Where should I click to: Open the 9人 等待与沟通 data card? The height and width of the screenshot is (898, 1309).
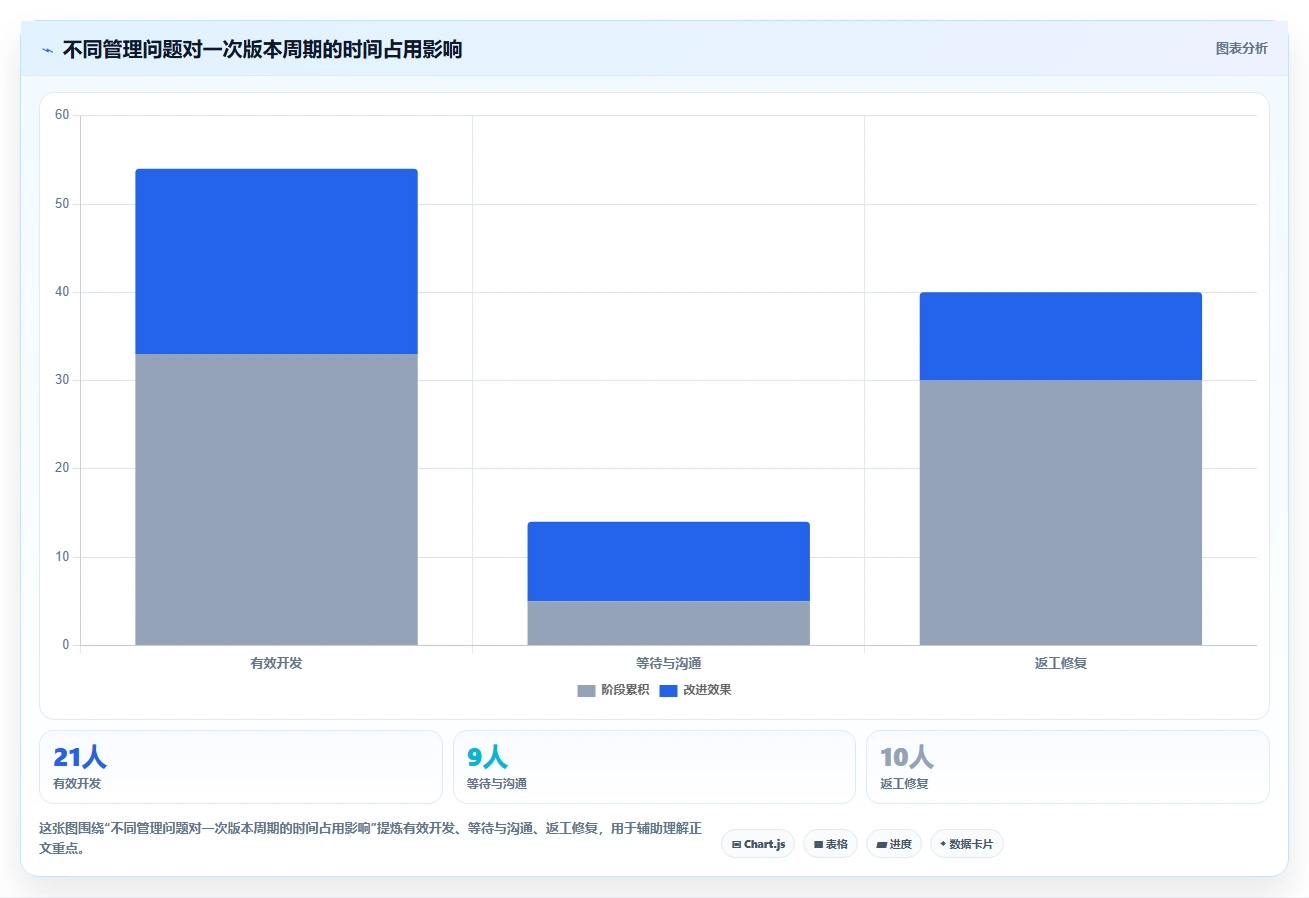click(654, 767)
